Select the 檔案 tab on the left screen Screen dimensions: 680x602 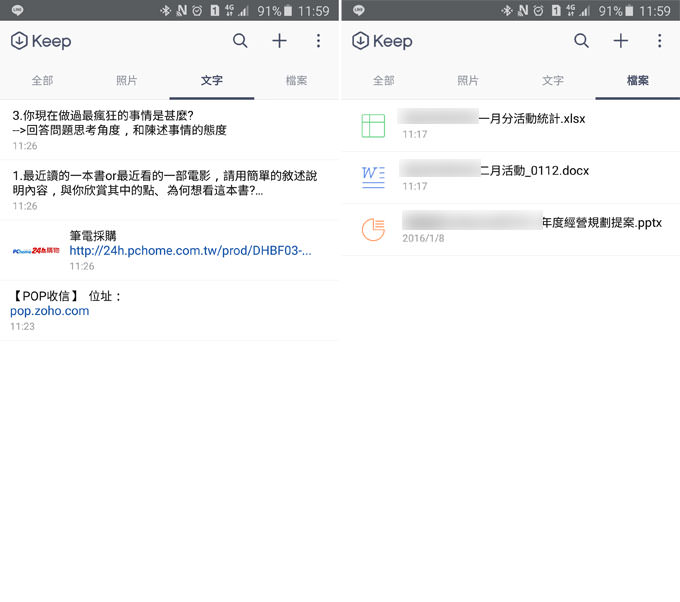coord(296,81)
